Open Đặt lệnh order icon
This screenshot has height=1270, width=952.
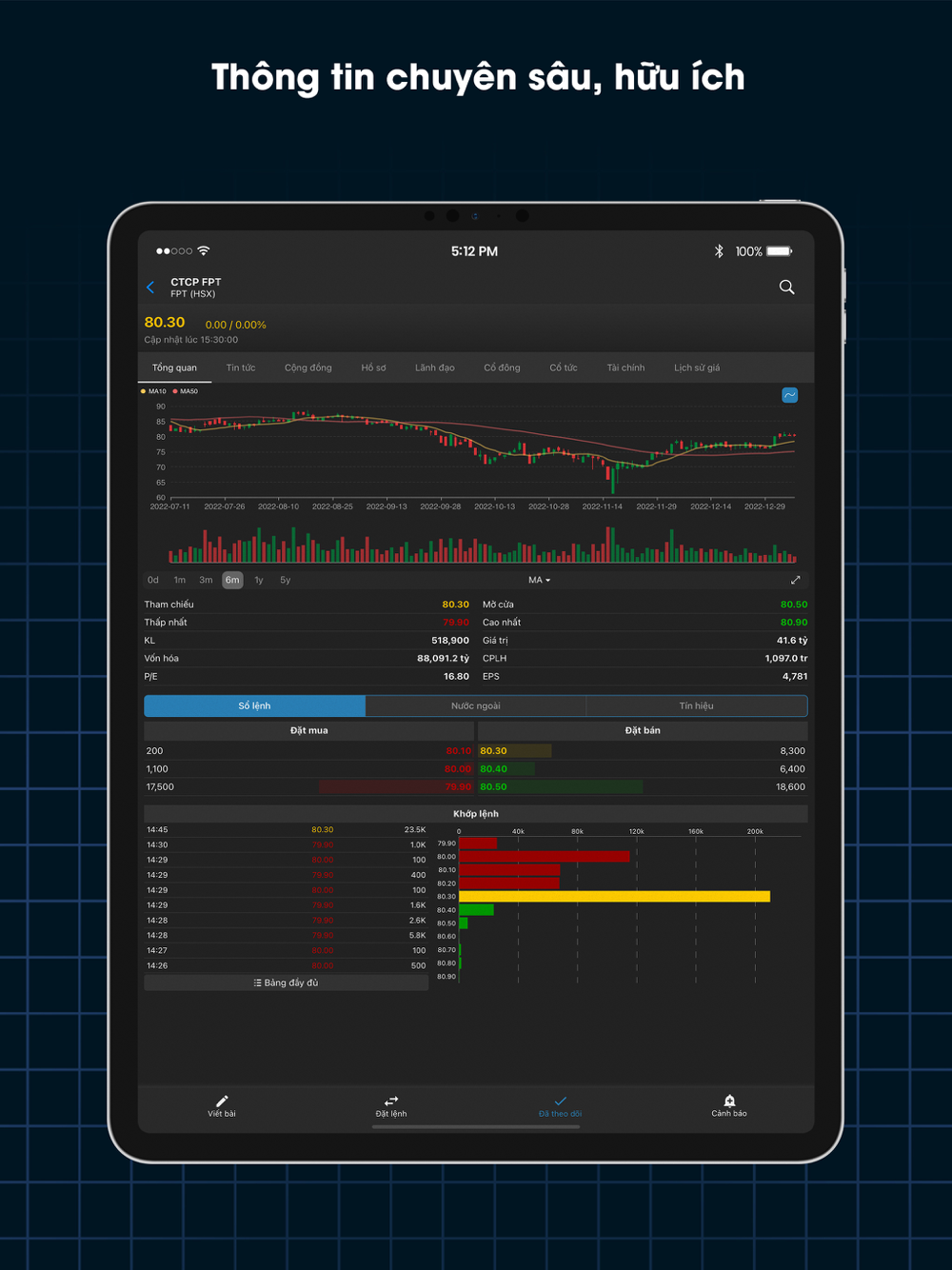391,1101
